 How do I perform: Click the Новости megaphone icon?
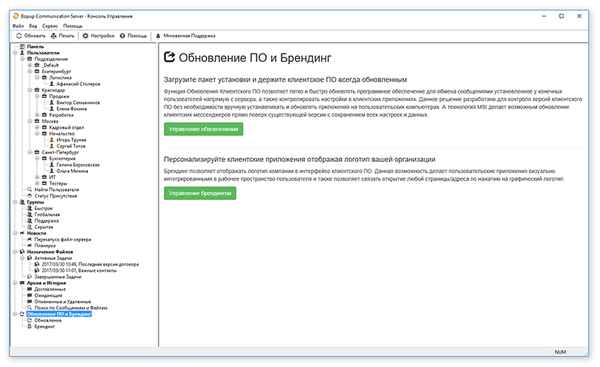[x=22, y=233]
